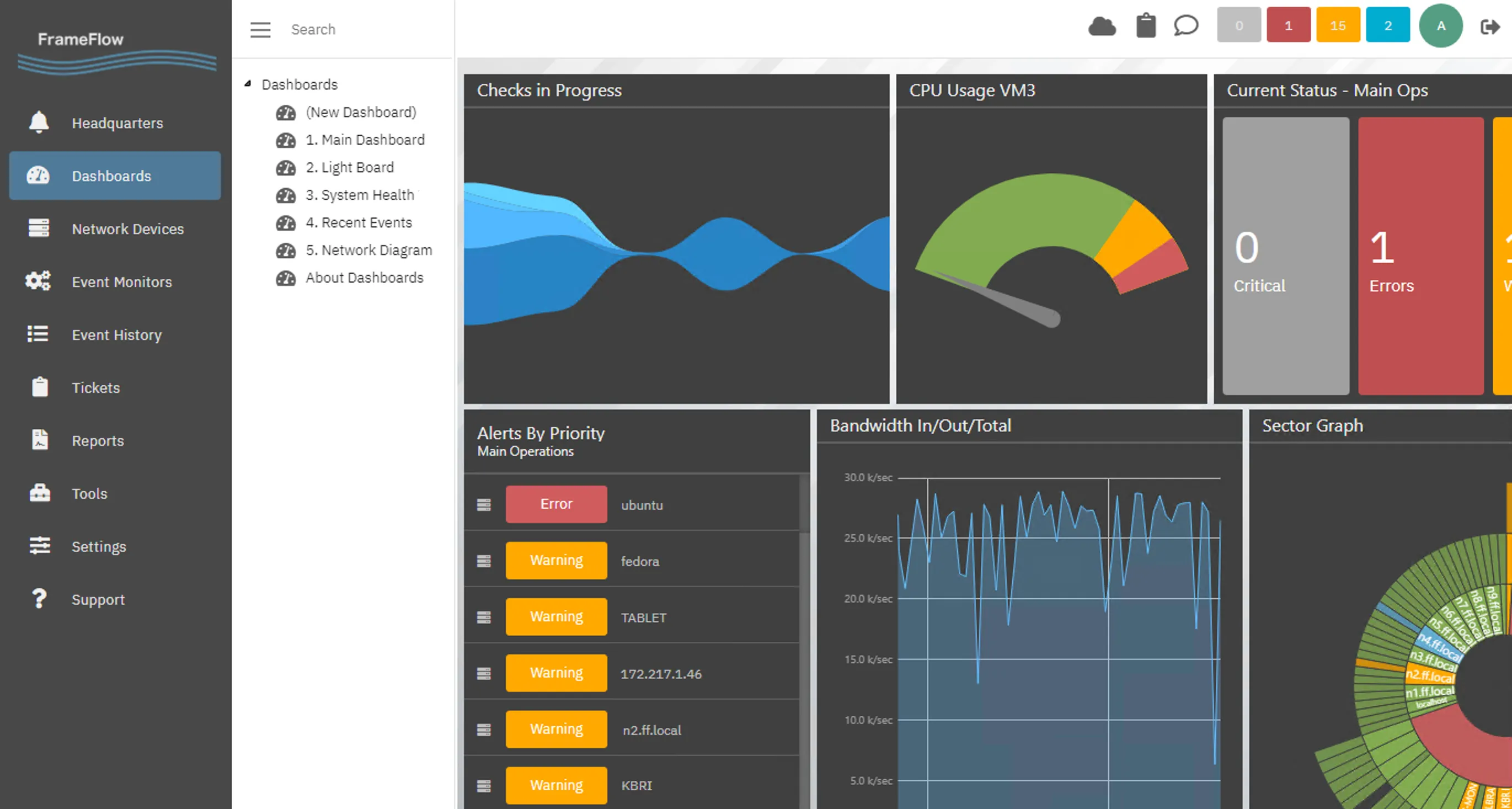Image resolution: width=1512 pixels, height=809 pixels.
Task: Click the red errors count badge
Action: click(x=1288, y=25)
